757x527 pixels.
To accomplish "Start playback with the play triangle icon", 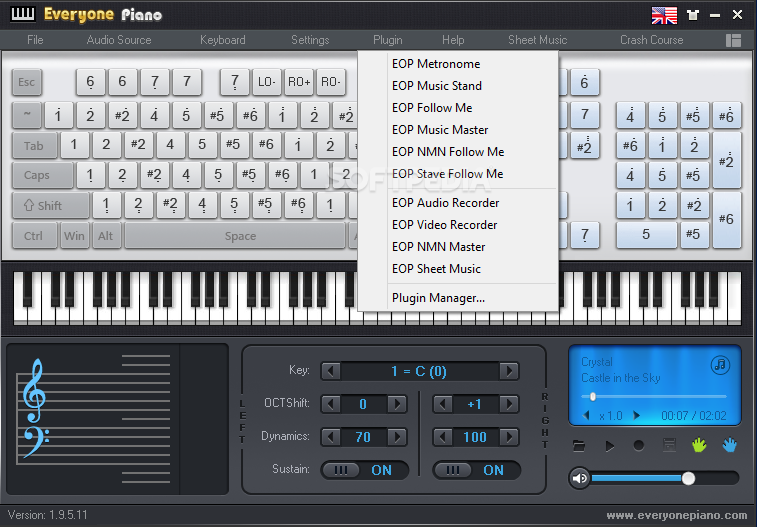I will coord(610,446).
